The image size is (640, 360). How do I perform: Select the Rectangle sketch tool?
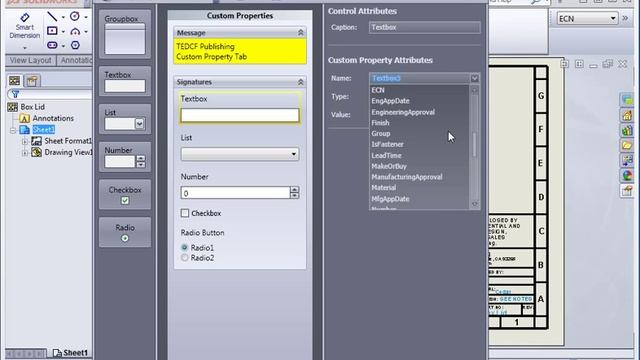pos(52,31)
